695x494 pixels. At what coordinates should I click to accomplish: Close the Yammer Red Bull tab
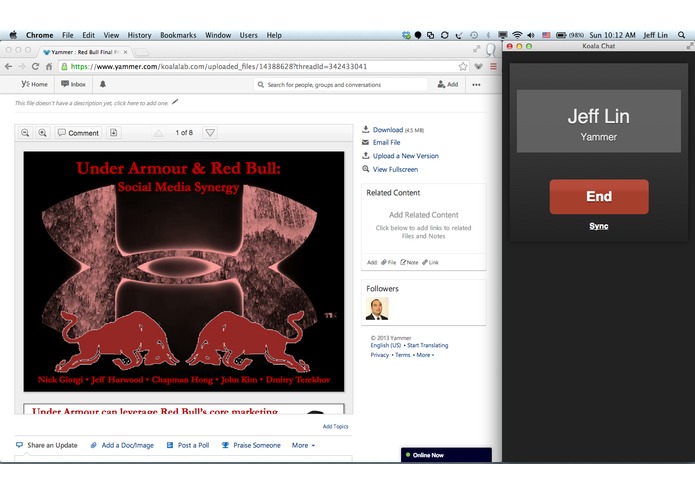coord(125,52)
